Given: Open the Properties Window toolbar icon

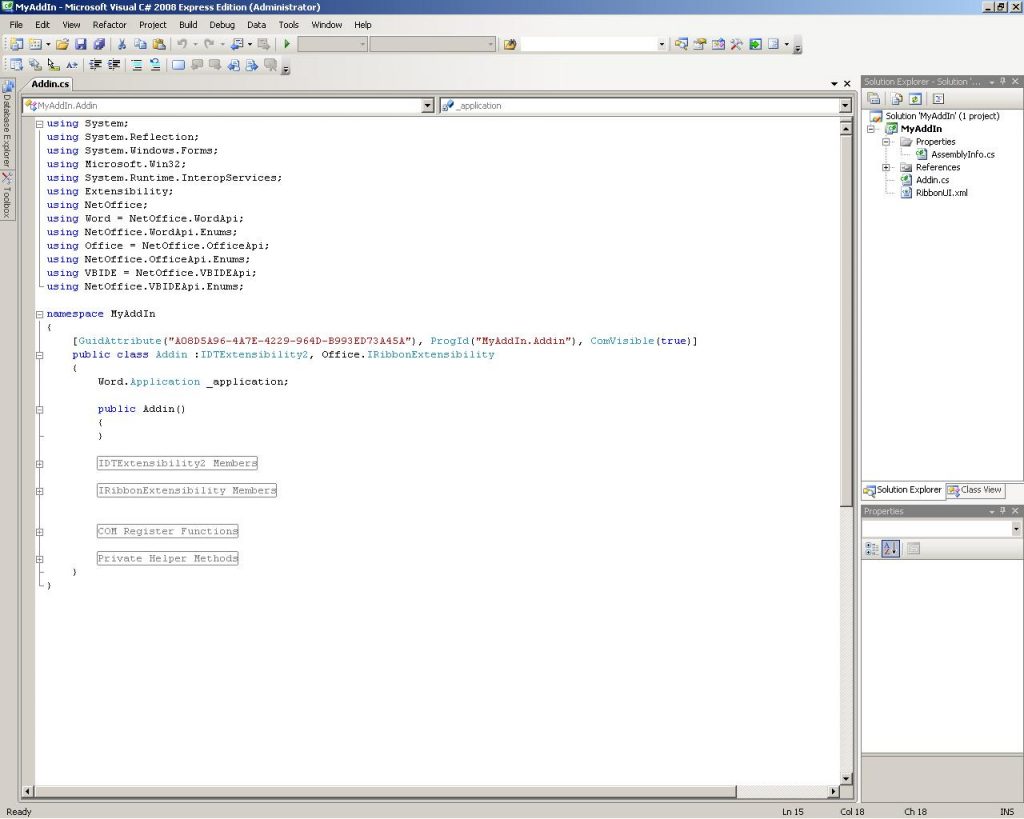Looking at the screenshot, I should tap(699, 44).
